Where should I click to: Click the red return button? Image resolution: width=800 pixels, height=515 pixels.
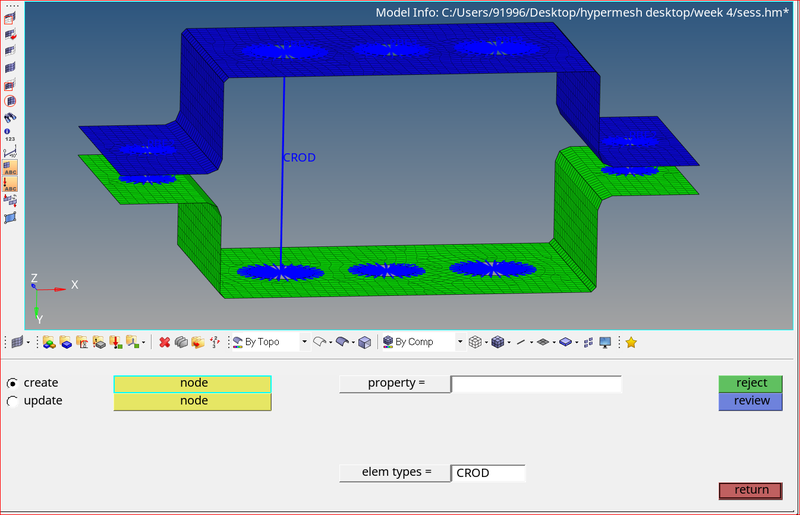click(751, 491)
